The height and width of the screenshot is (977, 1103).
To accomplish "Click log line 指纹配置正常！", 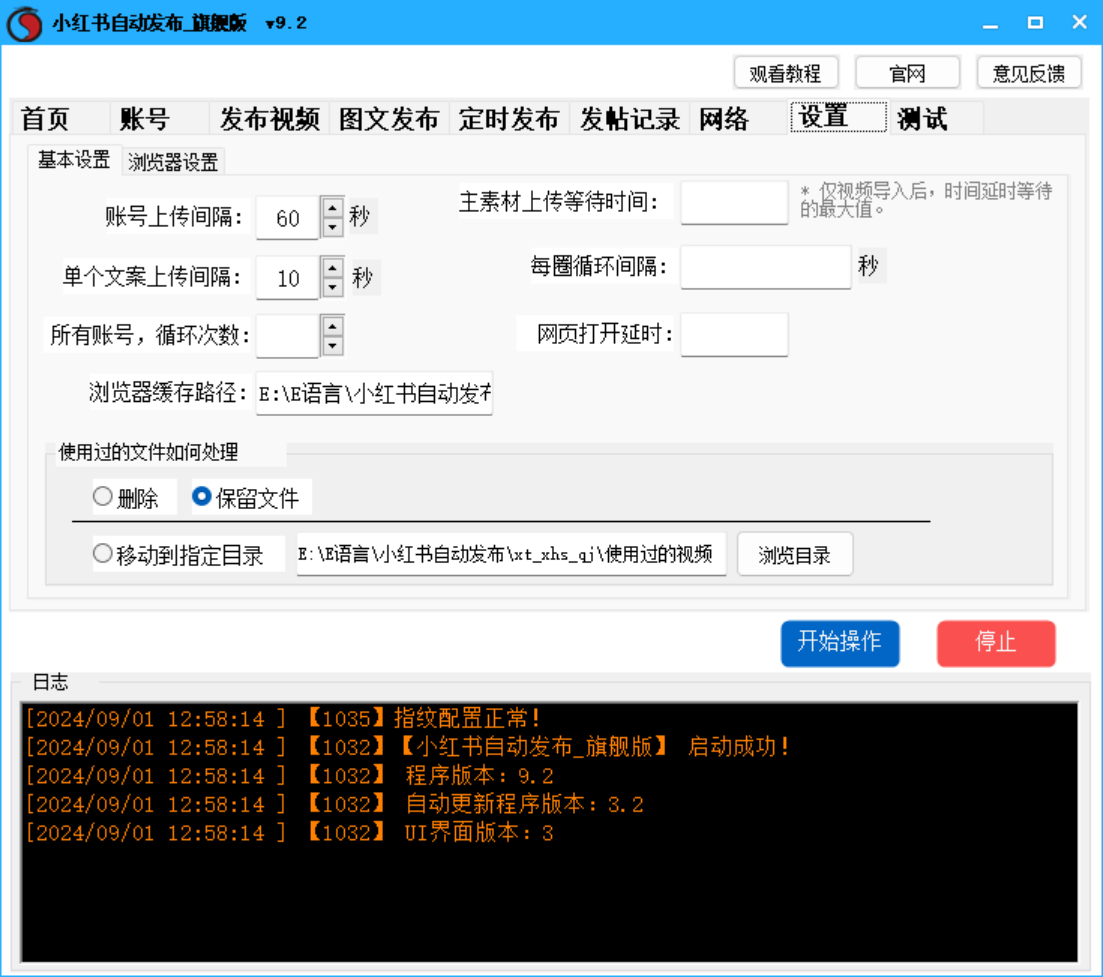I will 283,718.
